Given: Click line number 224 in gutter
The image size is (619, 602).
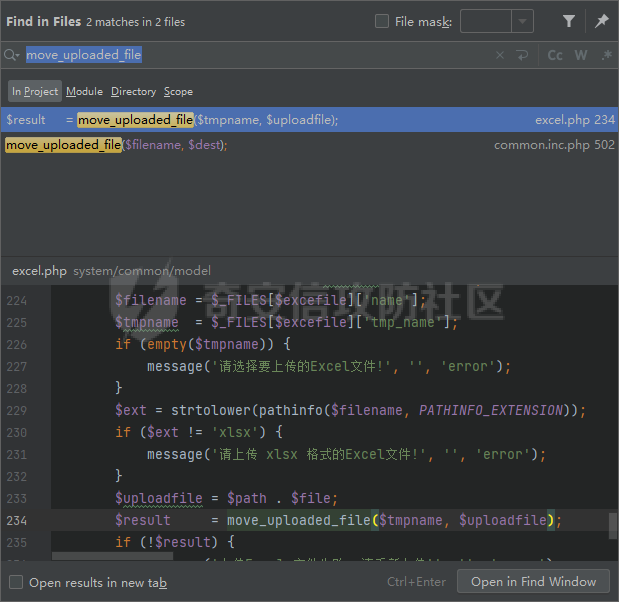Looking at the screenshot, I should 17,301.
